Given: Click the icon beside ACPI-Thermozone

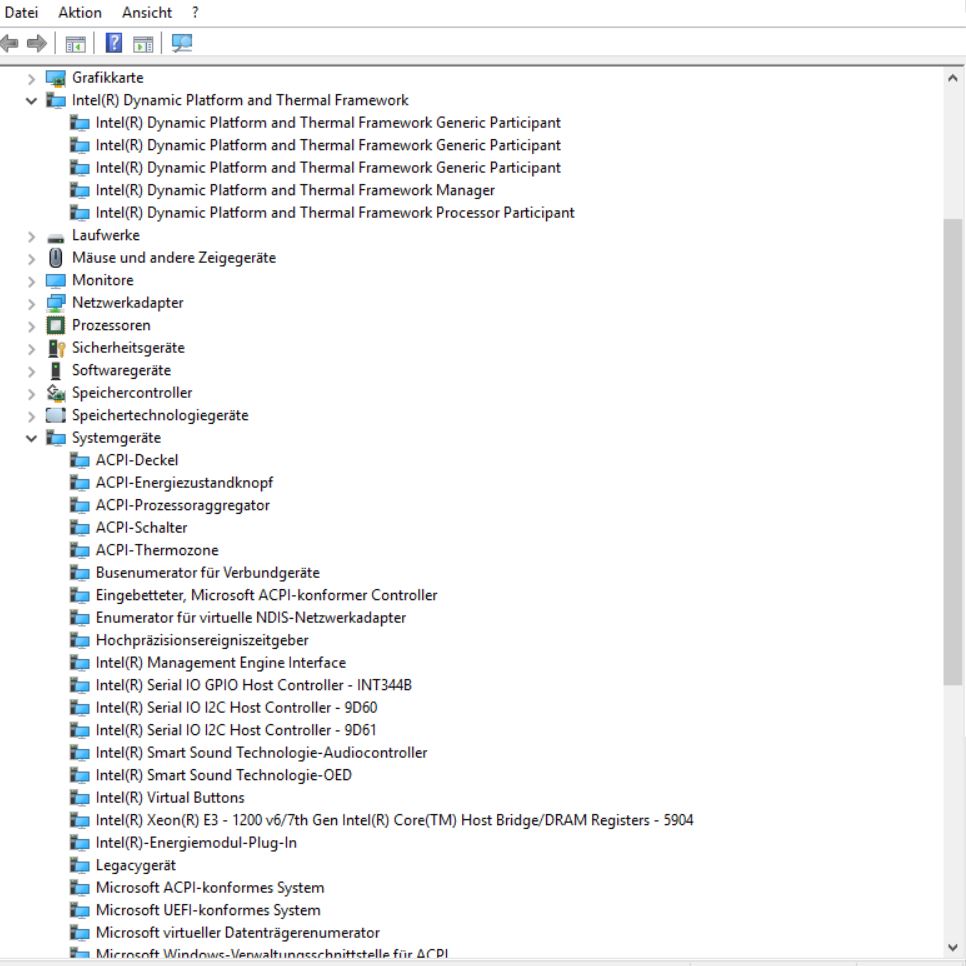Looking at the screenshot, I should pos(79,550).
